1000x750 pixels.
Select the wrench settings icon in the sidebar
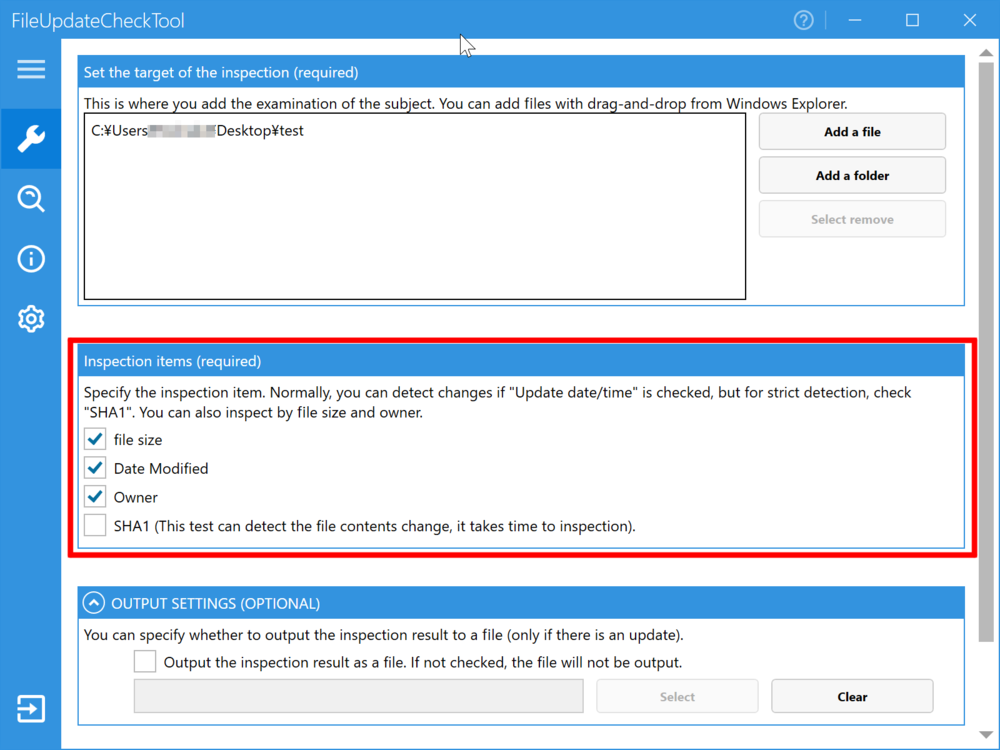pyautogui.click(x=31, y=139)
